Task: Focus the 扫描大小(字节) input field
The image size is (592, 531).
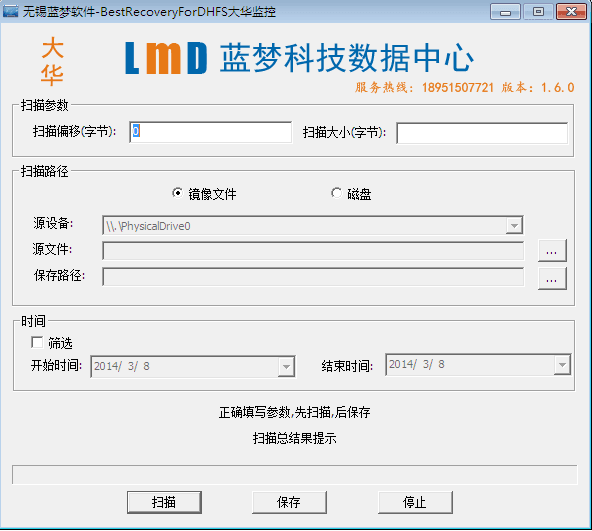Action: point(482,133)
